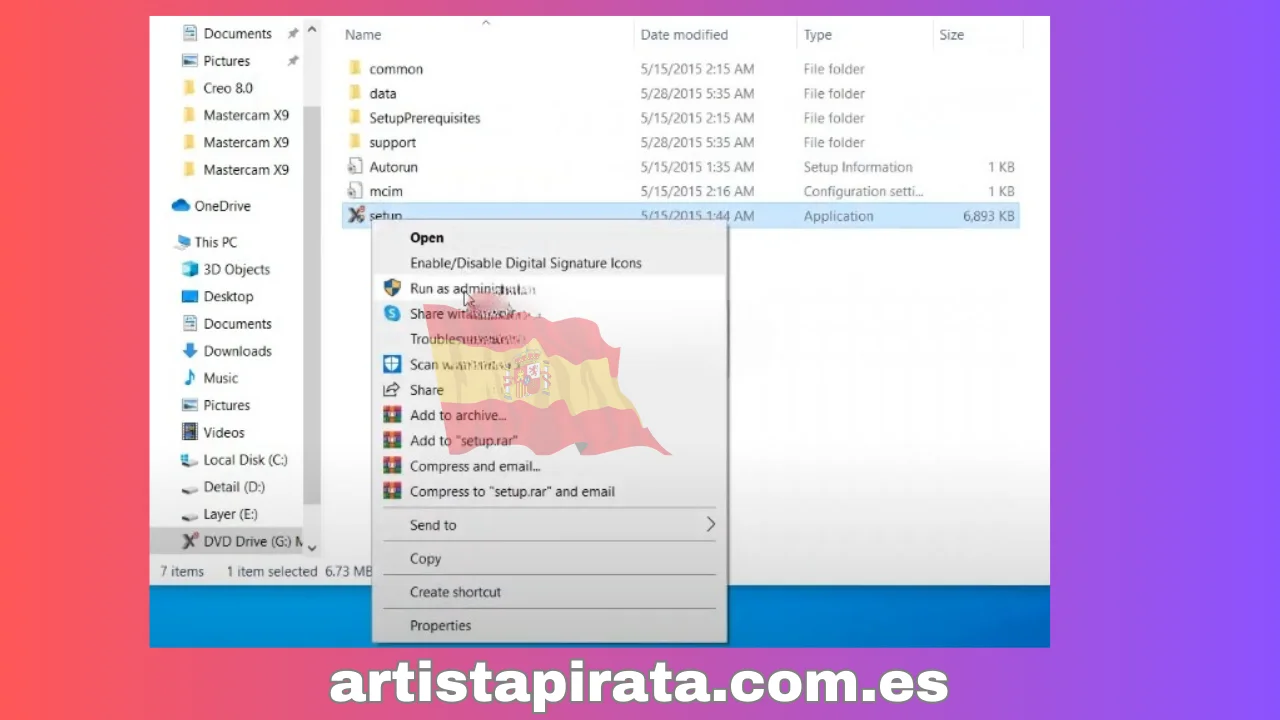Click the This PC computer icon
The height and width of the screenshot is (720, 1280).
pyautogui.click(x=182, y=242)
